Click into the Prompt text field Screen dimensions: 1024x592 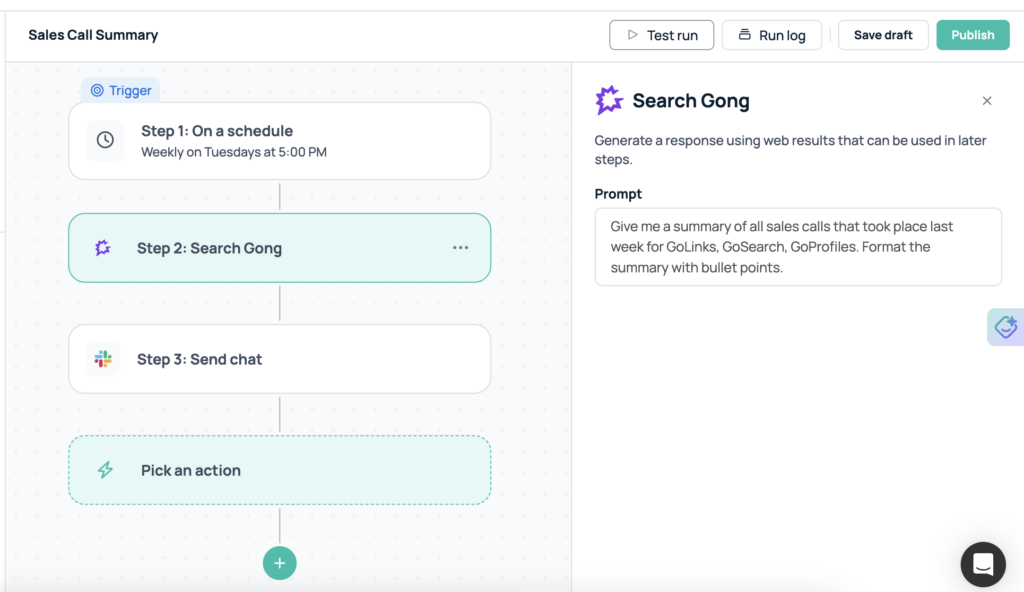coord(797,247)
